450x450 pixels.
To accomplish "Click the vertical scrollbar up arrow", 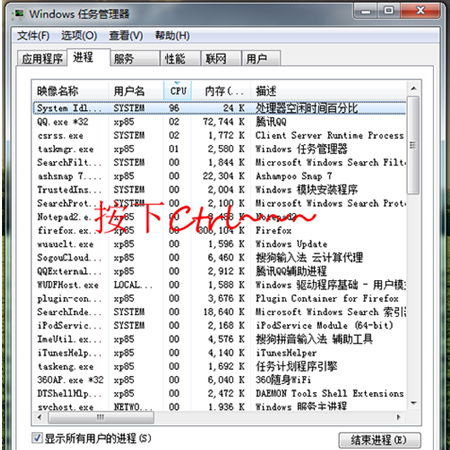I will pos(413,89).
